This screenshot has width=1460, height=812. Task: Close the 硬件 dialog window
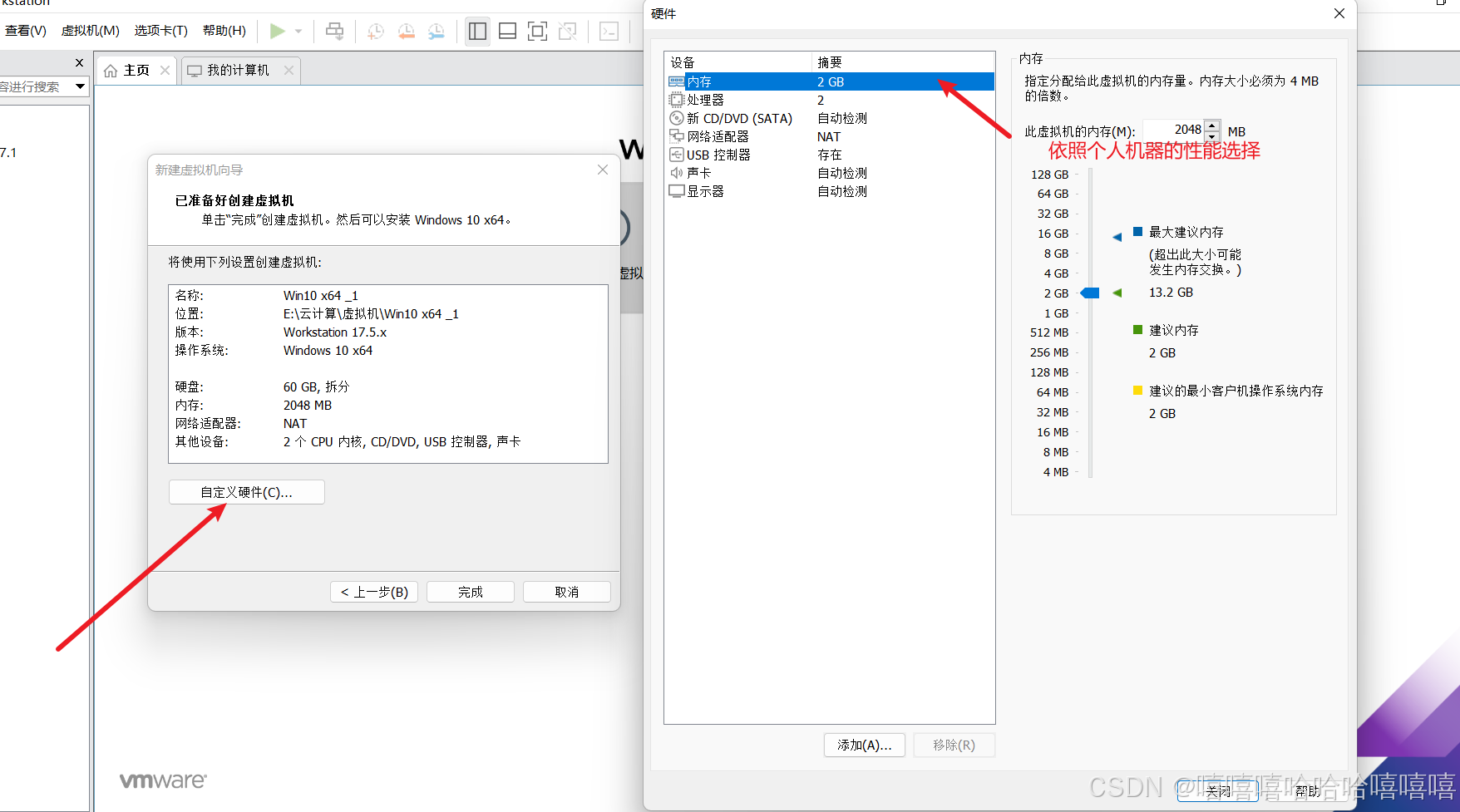[x=1339, y=13]
